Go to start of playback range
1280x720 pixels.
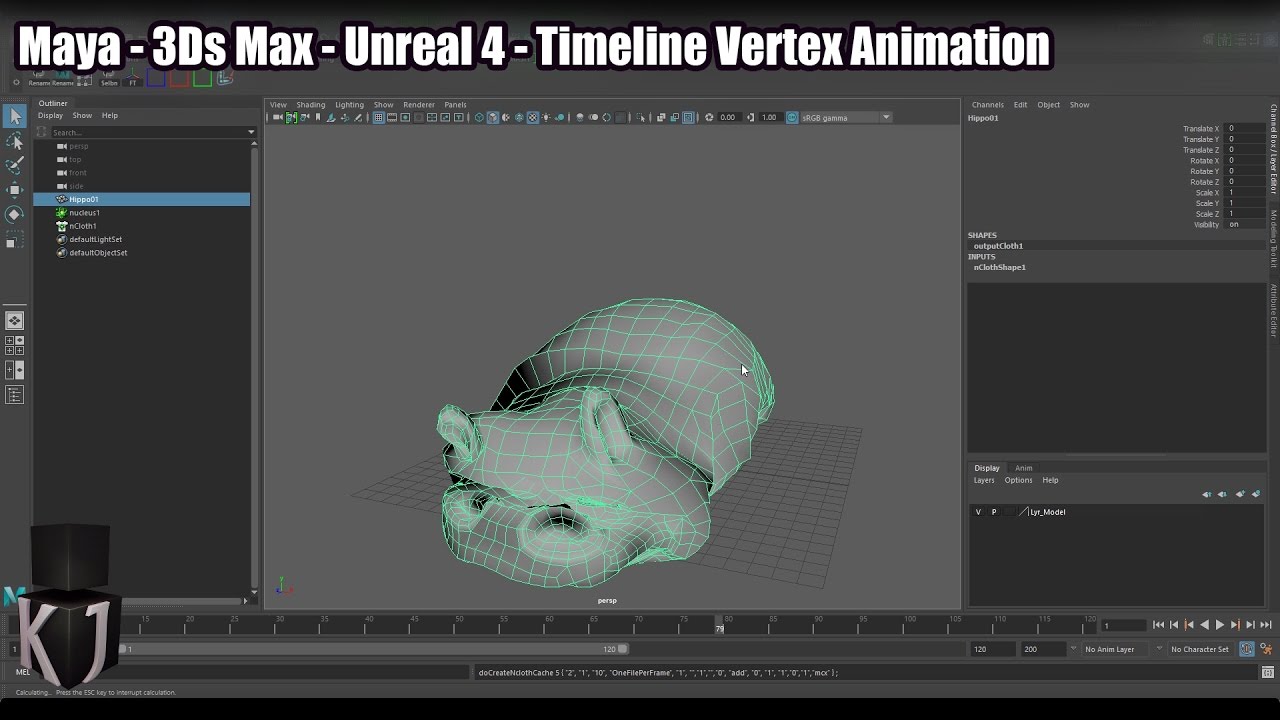click(1158, 625)
